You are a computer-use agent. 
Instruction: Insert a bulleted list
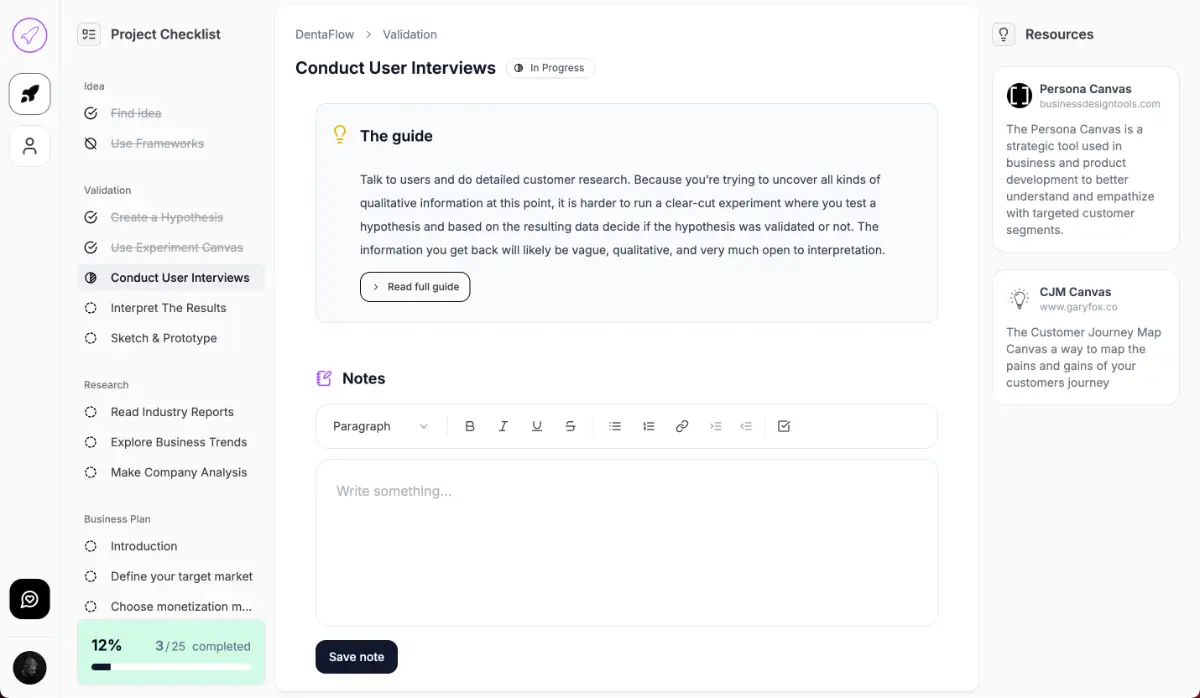(x=615, y=426)
